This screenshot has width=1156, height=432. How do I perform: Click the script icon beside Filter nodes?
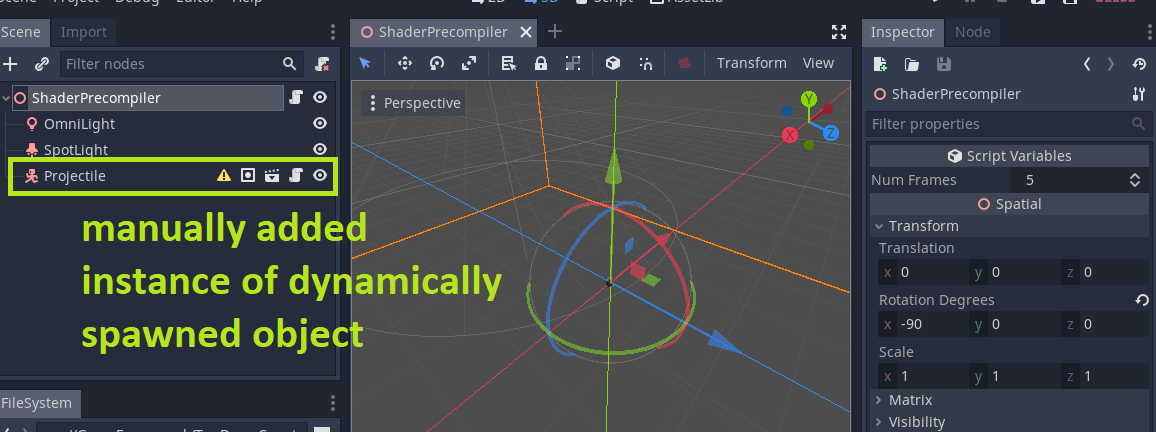pyautogui.click(x=322, y=64)
